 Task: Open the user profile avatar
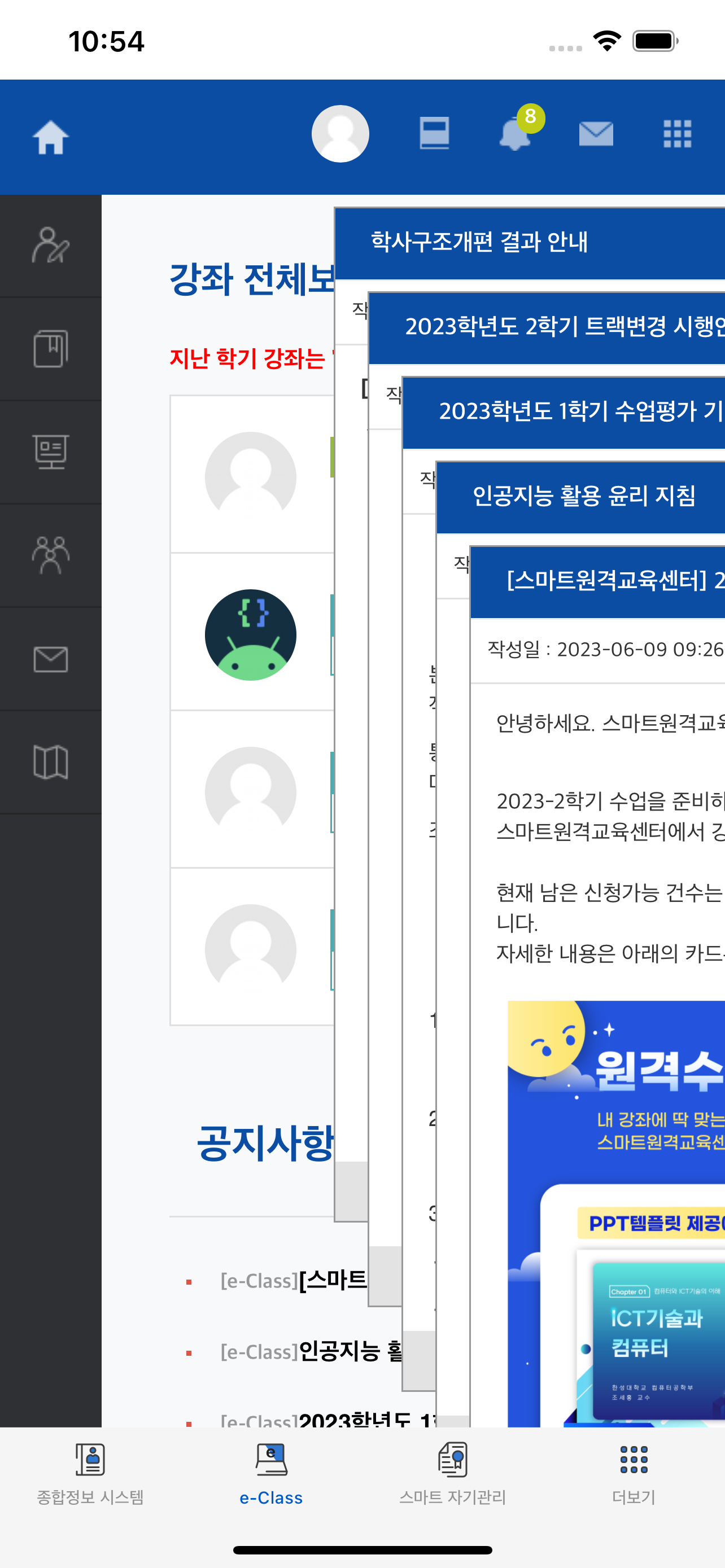point(340,134)
